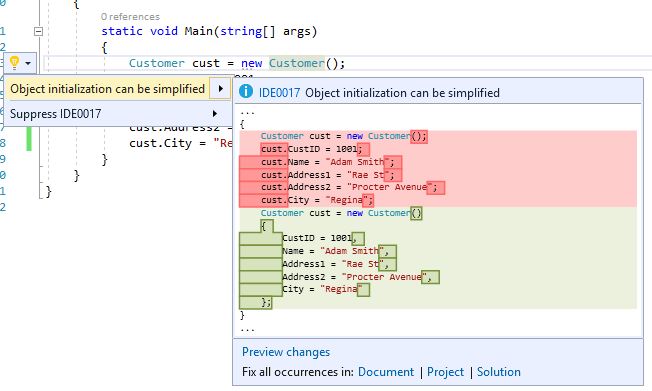This screenshot has width=652, height=391.
Task: Open the lightbulb dropdown arrow
Action: (28, 64)
